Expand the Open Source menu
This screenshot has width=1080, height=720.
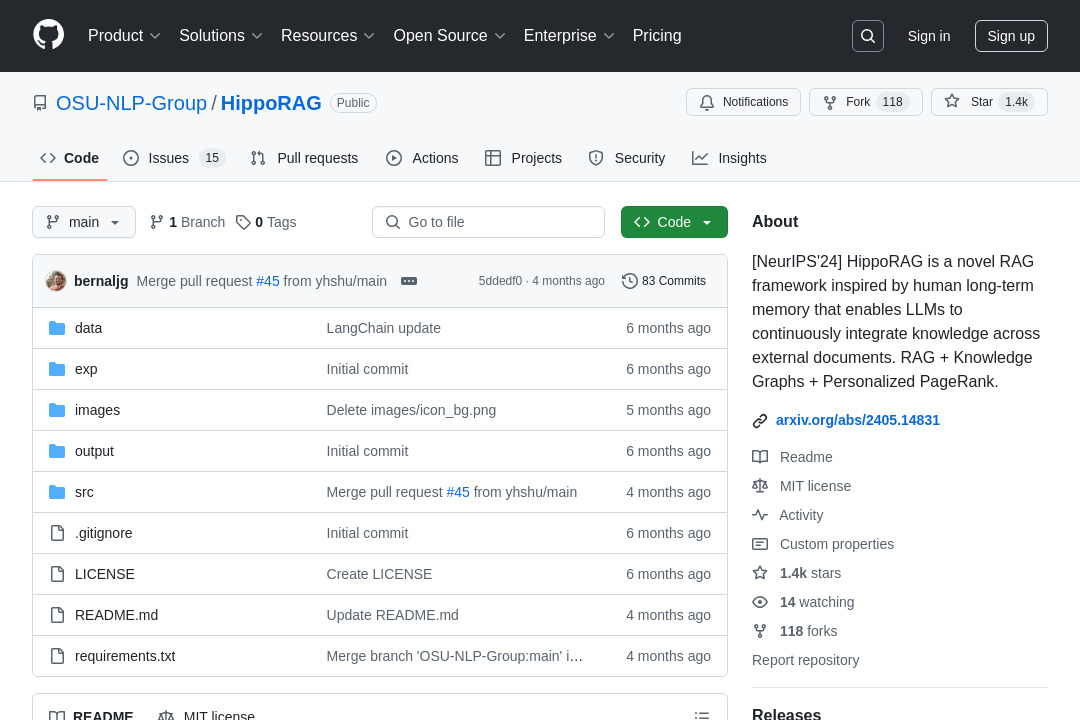point(449,36)
